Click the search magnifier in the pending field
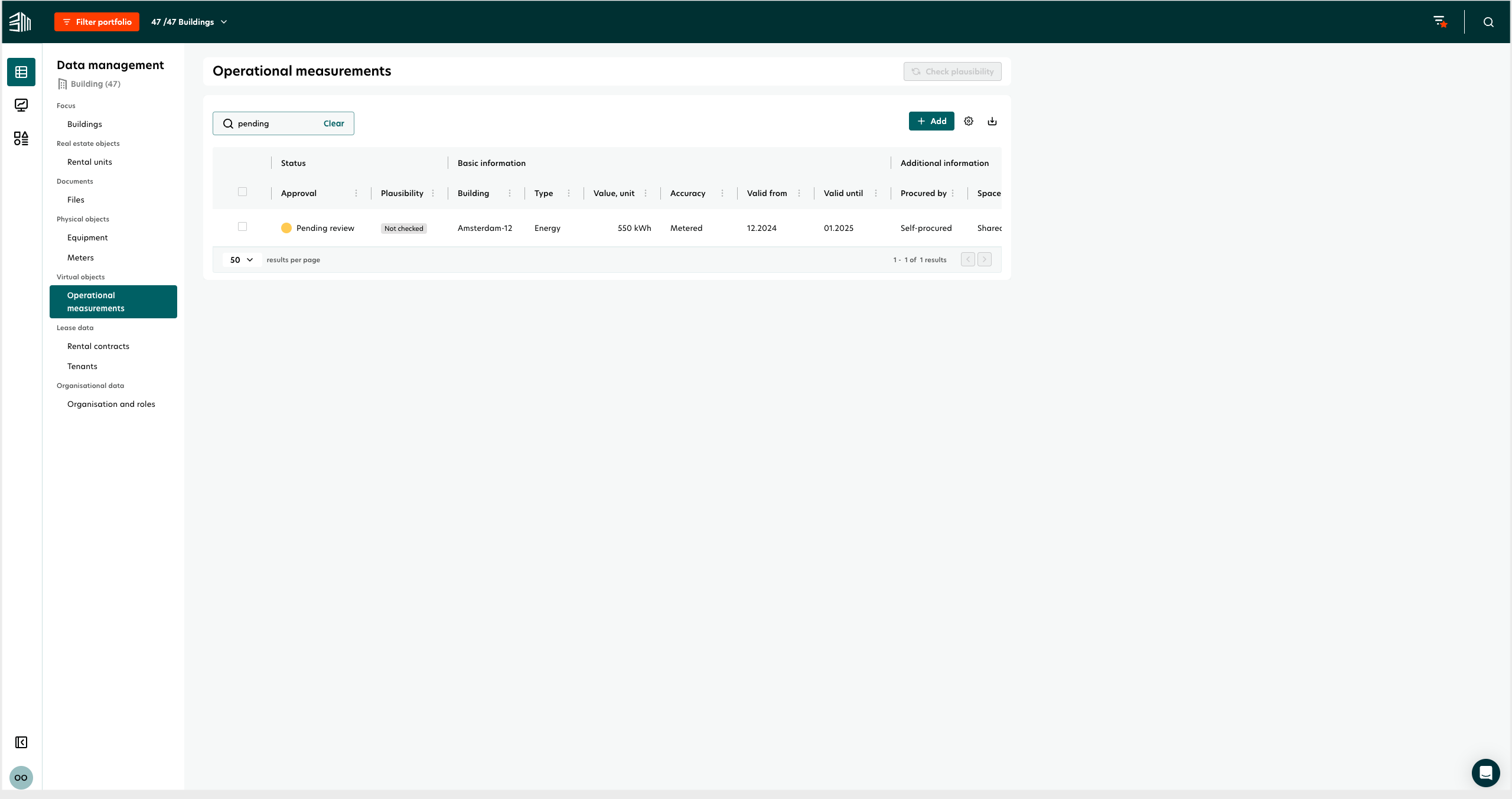Image resolution: width=1512 pixels, height=799 pixels. [x=228, y=123]
